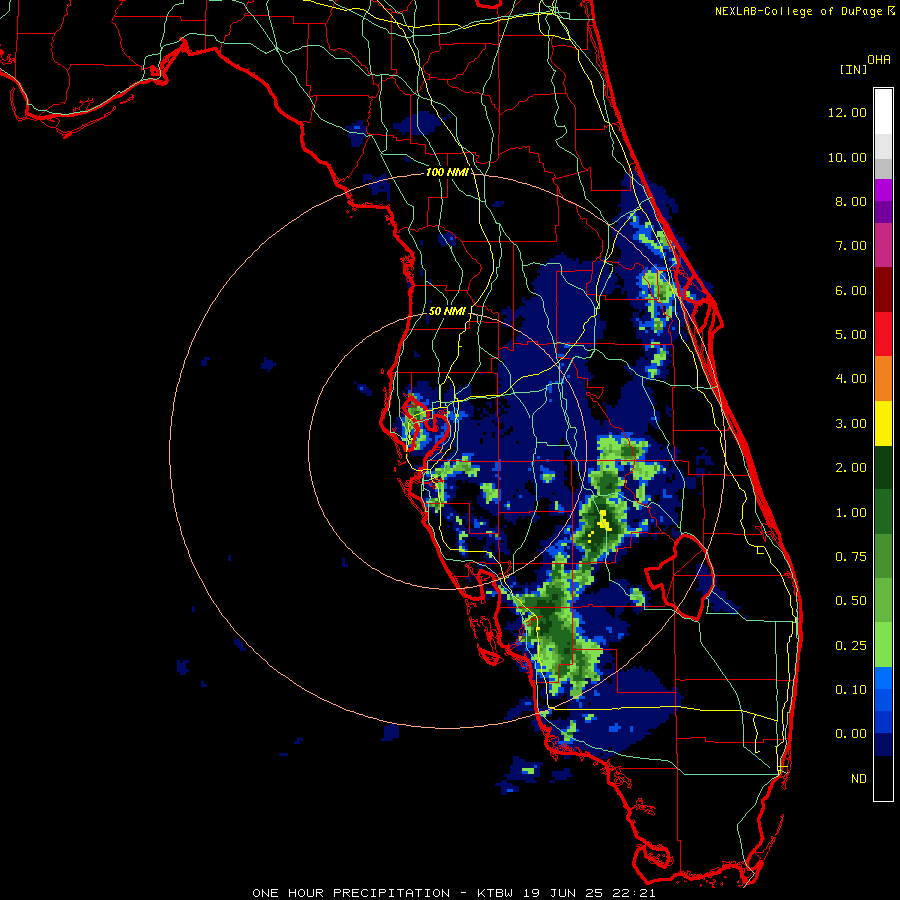Click the NEXLAB-College of DuPage label
Viewport: 900px width, 900px height.
tap(798, 11)
